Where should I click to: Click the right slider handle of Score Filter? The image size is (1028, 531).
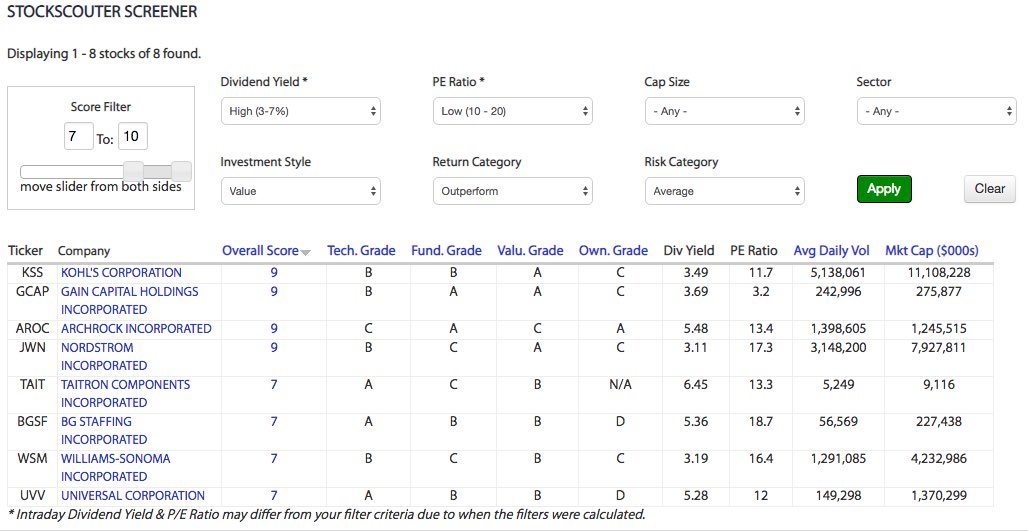(182, 172)
